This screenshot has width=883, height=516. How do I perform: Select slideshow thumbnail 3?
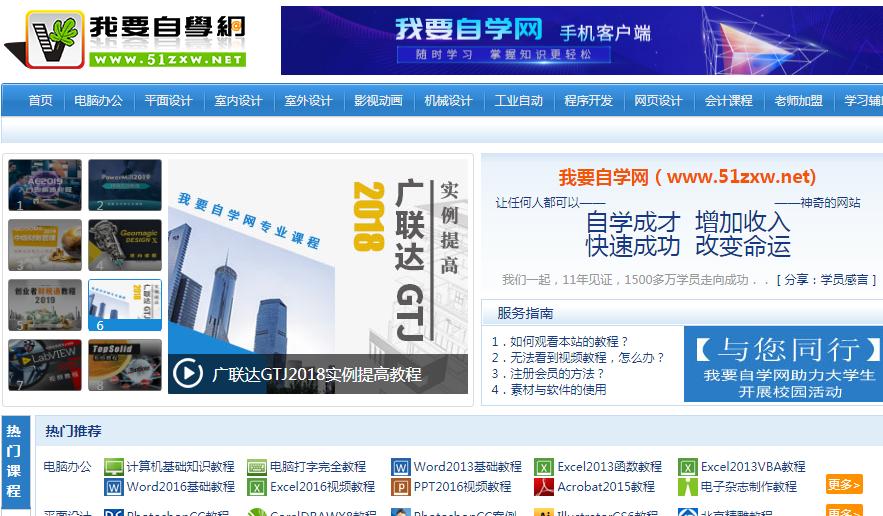(45, 245)
